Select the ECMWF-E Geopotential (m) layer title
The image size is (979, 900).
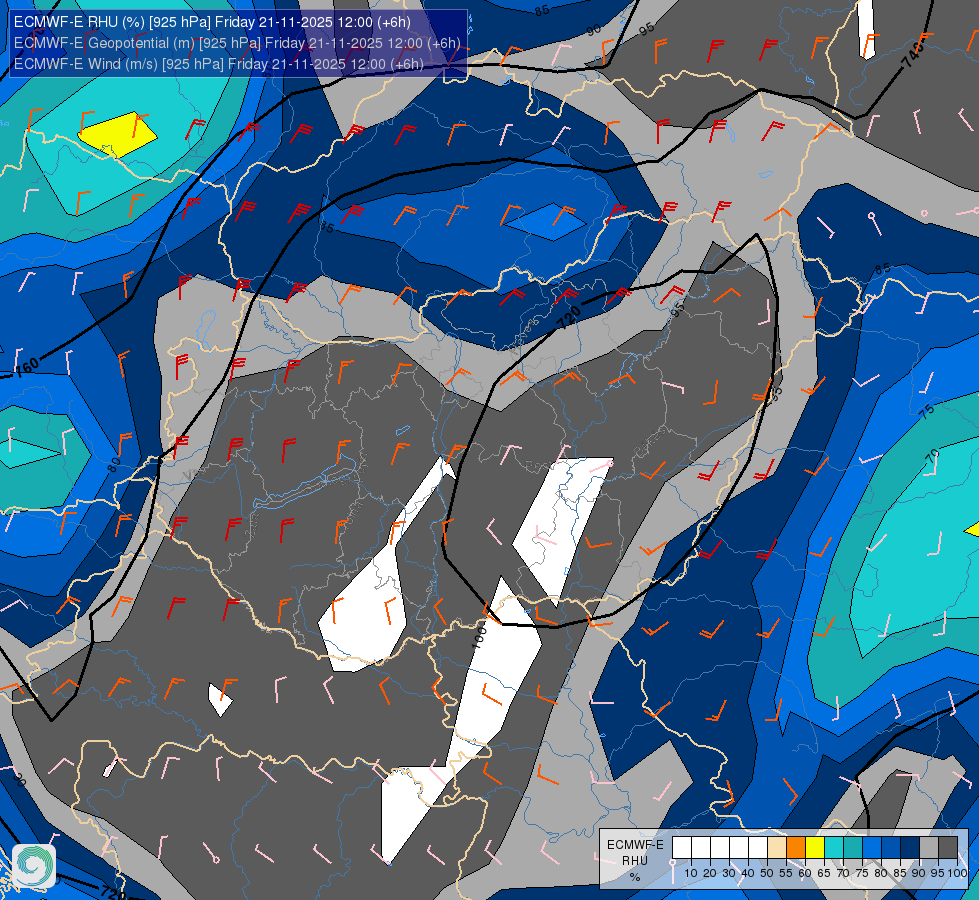coord(237,43)
